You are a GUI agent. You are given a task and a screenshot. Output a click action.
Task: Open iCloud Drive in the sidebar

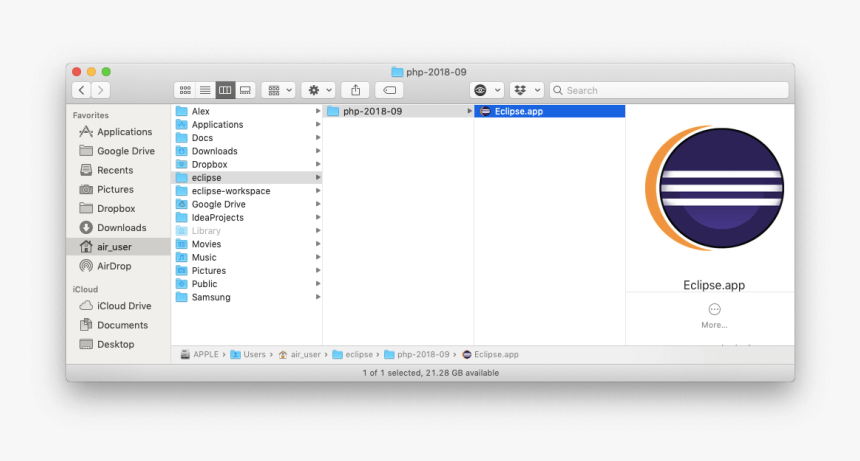click(116, 306)
